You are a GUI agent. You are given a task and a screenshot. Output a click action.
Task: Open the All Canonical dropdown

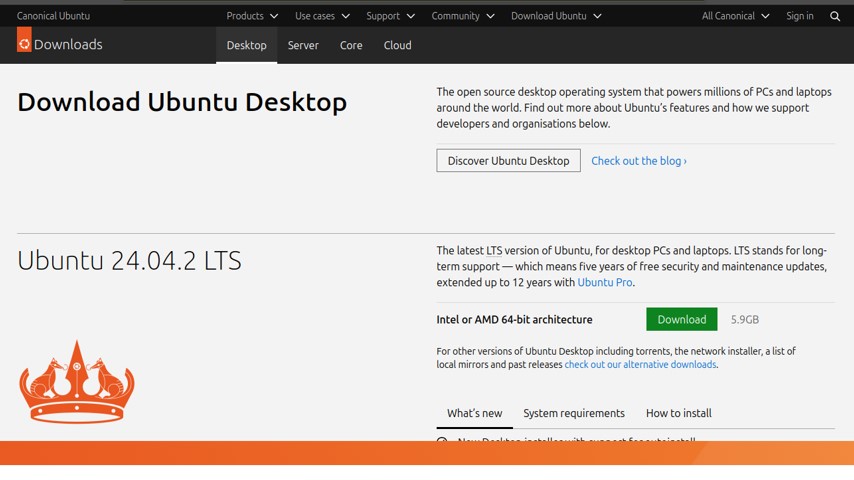point(735,16)
